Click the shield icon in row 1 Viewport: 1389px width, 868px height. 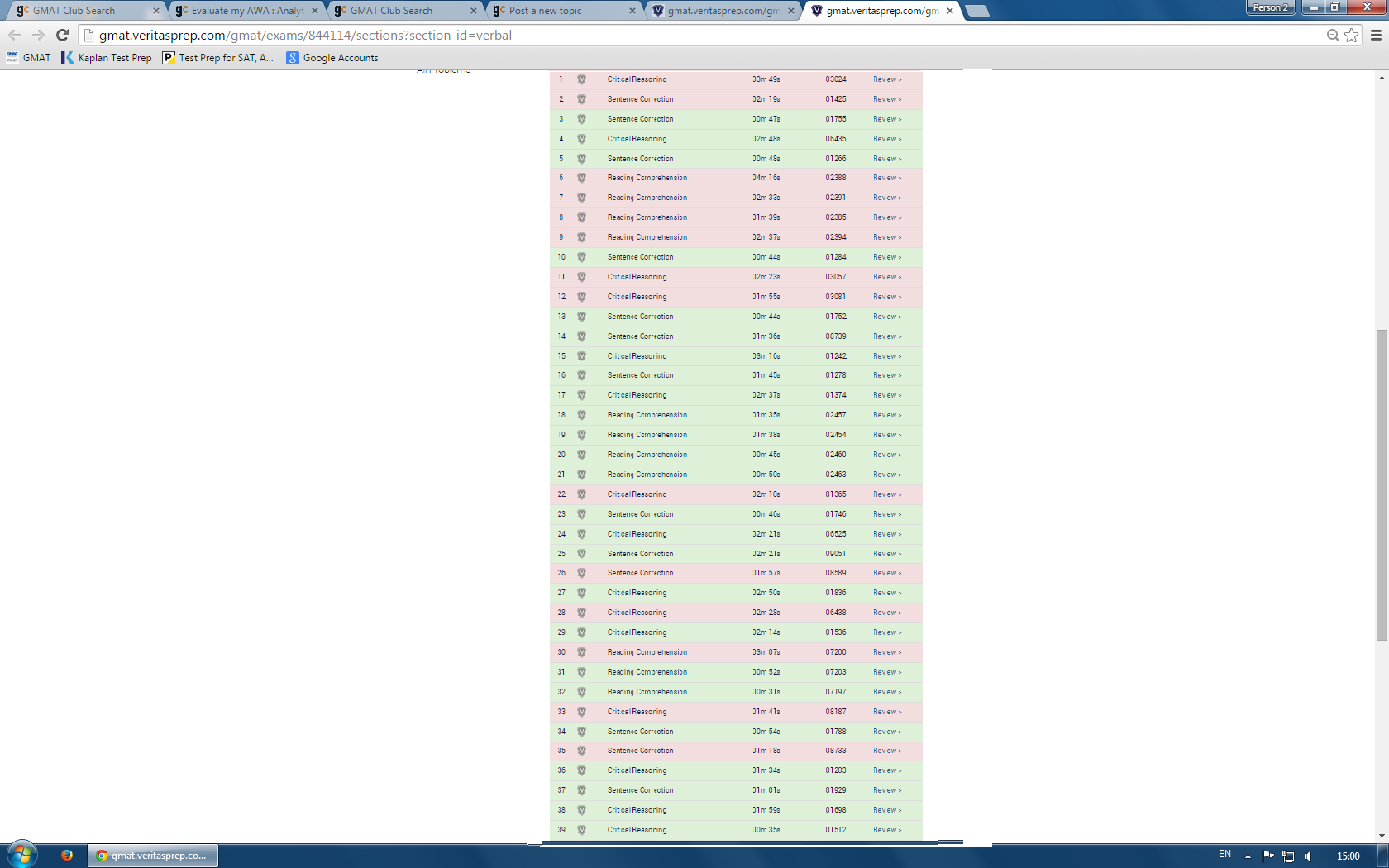click(x=581, y=79)
